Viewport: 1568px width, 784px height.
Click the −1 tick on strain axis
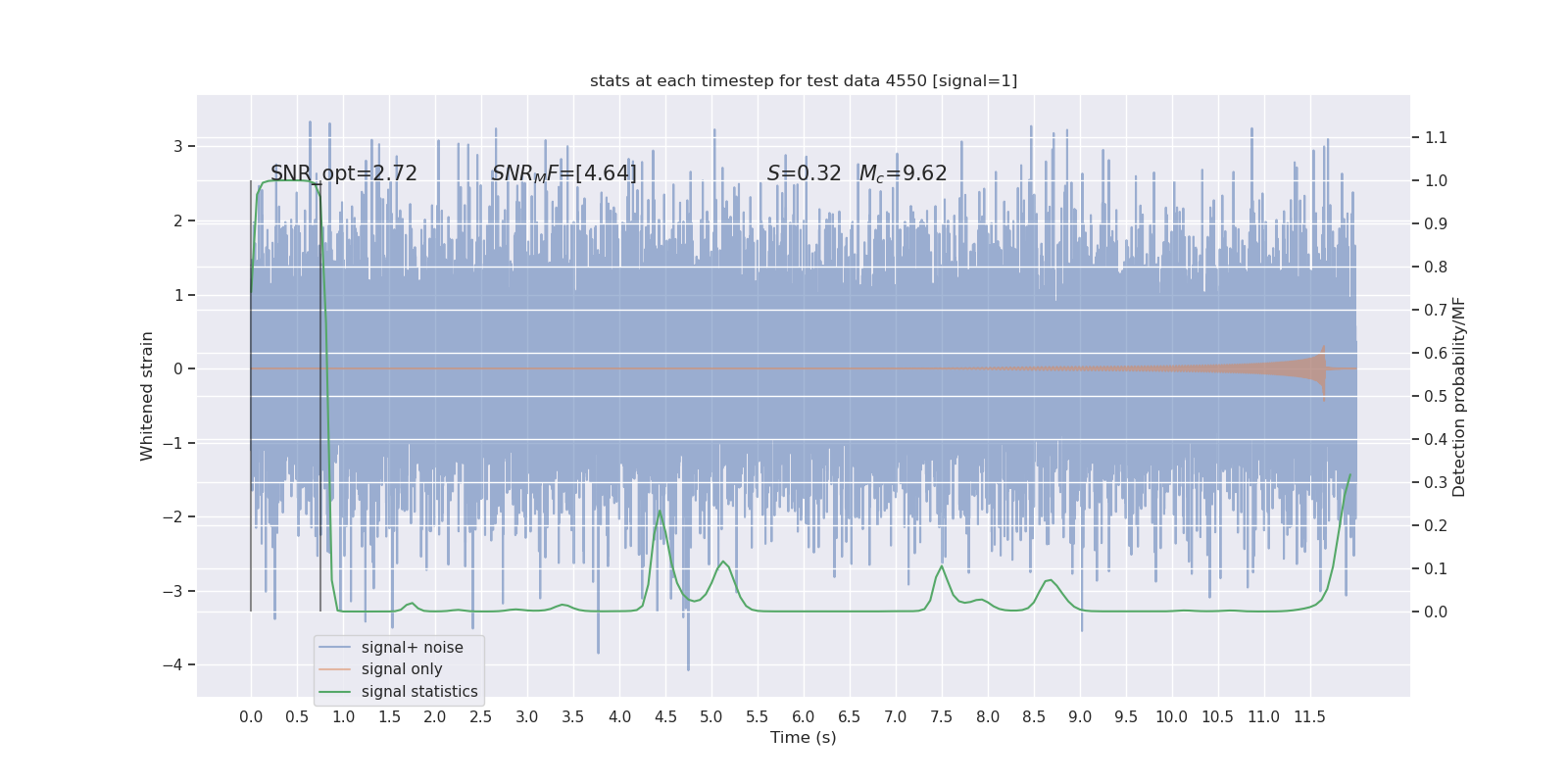coord(172,443)
